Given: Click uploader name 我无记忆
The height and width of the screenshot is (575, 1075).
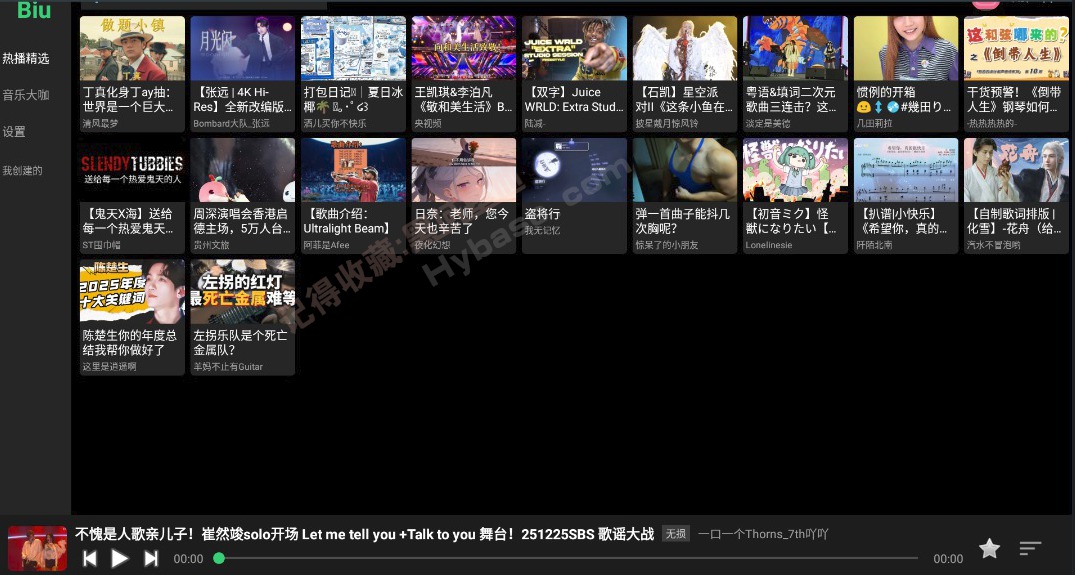Looking at the screenshot, I should tap(542, 230).
